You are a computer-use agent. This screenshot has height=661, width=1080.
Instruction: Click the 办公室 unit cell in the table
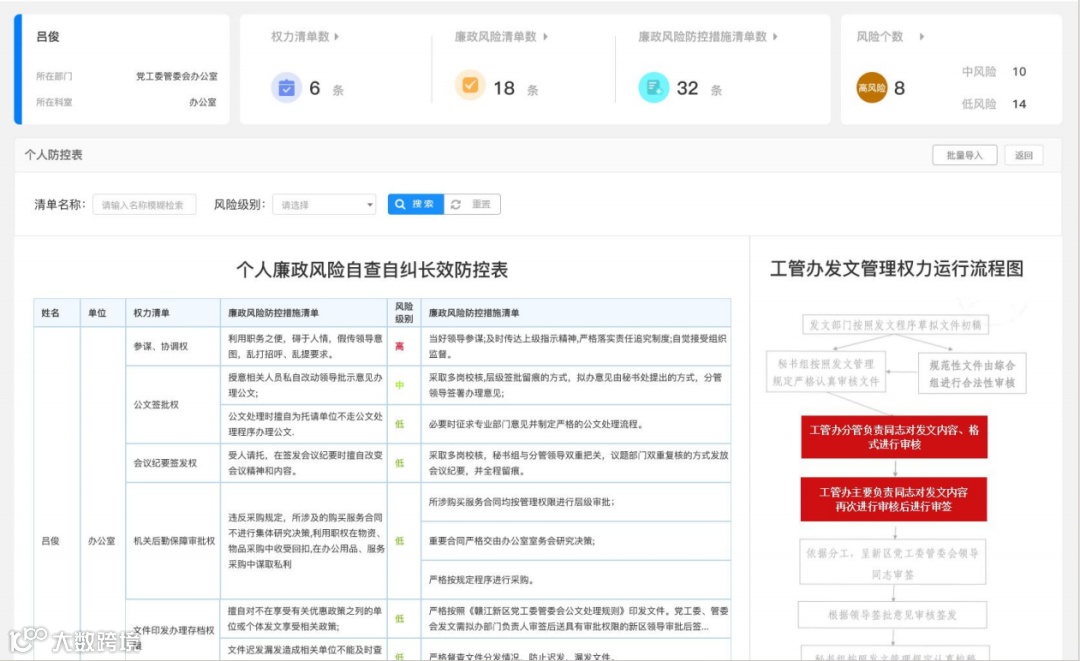[x=101, y=541]
